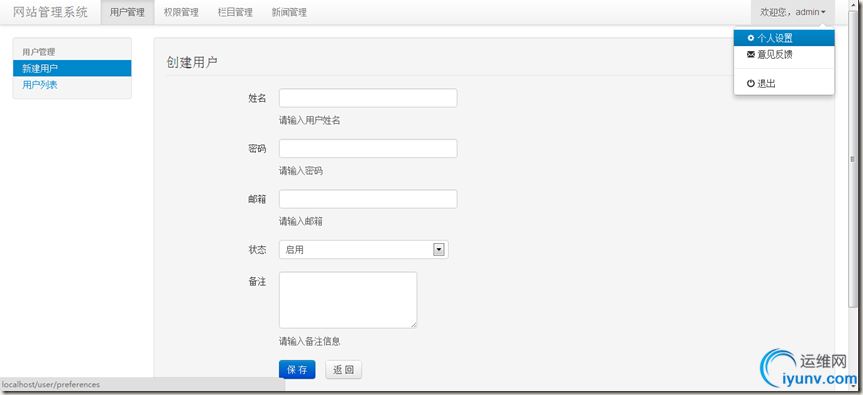
Task: Click the power icon beside 退出
Action: (x=751, y=84)
